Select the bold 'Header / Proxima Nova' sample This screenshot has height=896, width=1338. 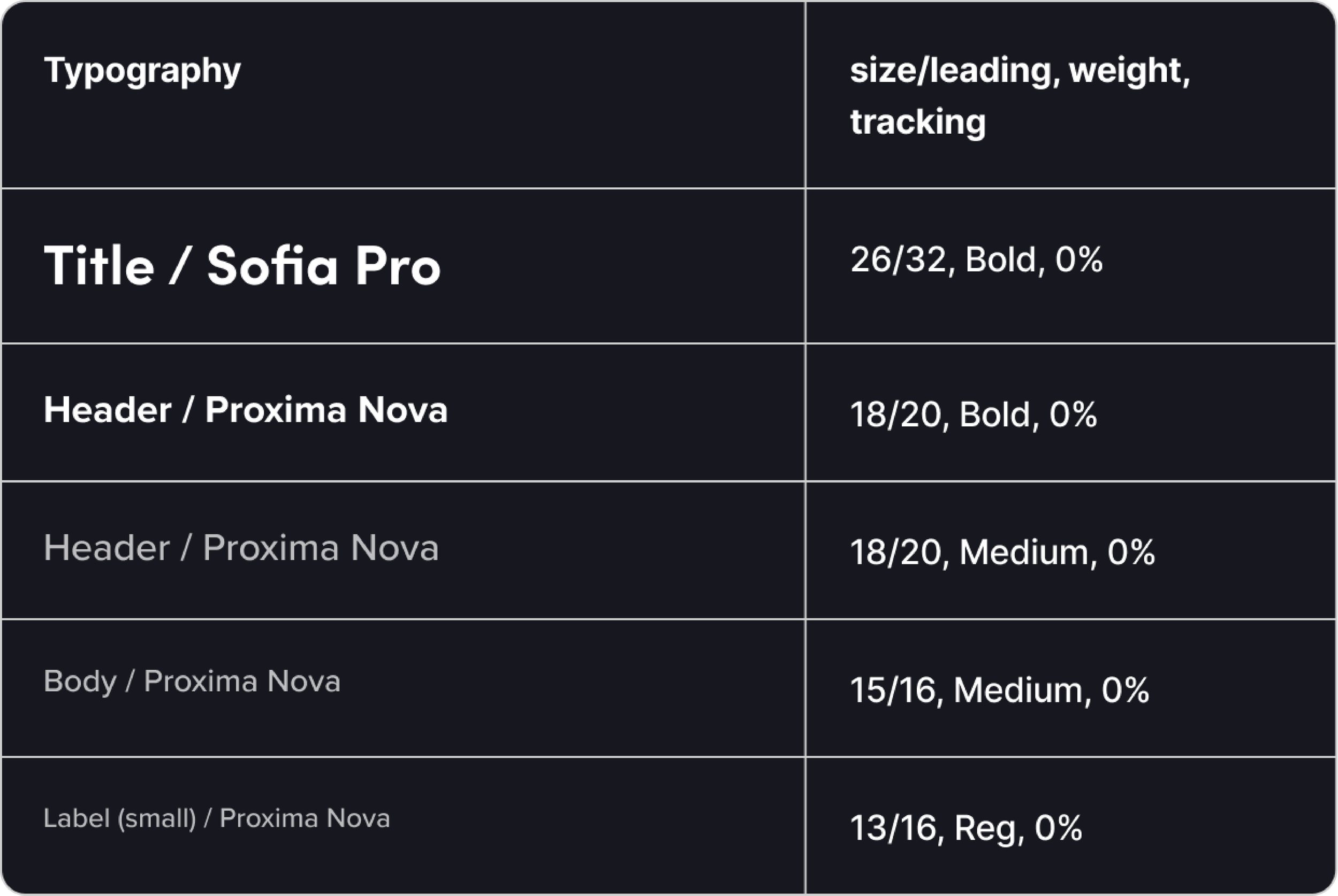pos(245,410)
